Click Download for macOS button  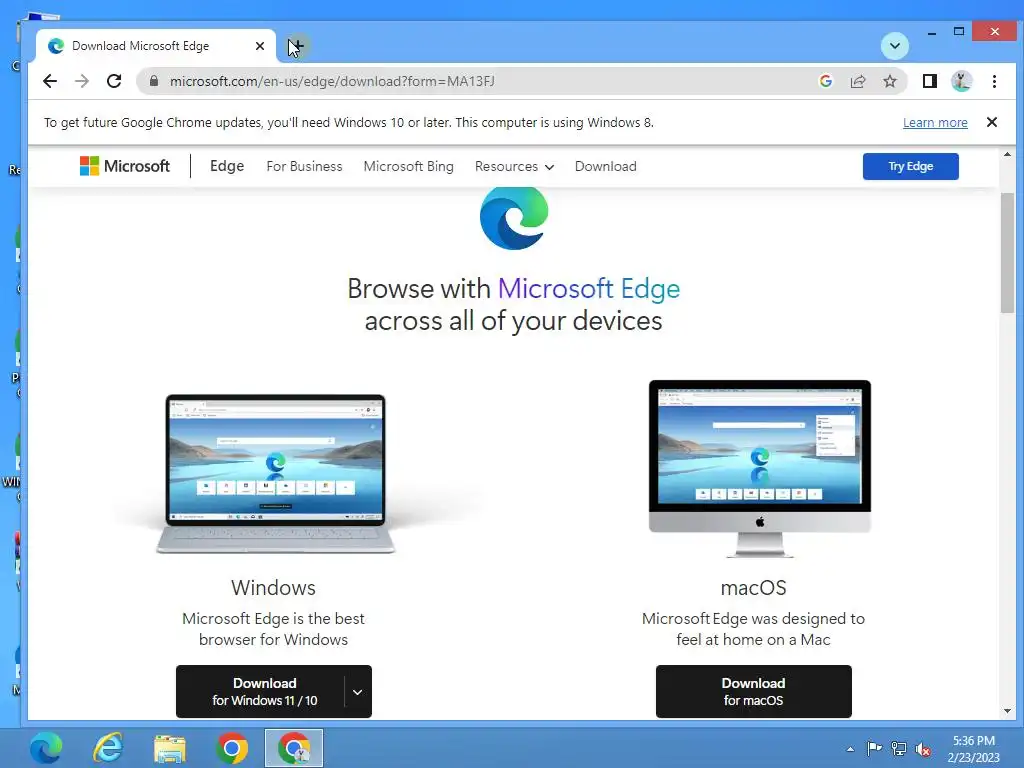pos(753,691)
